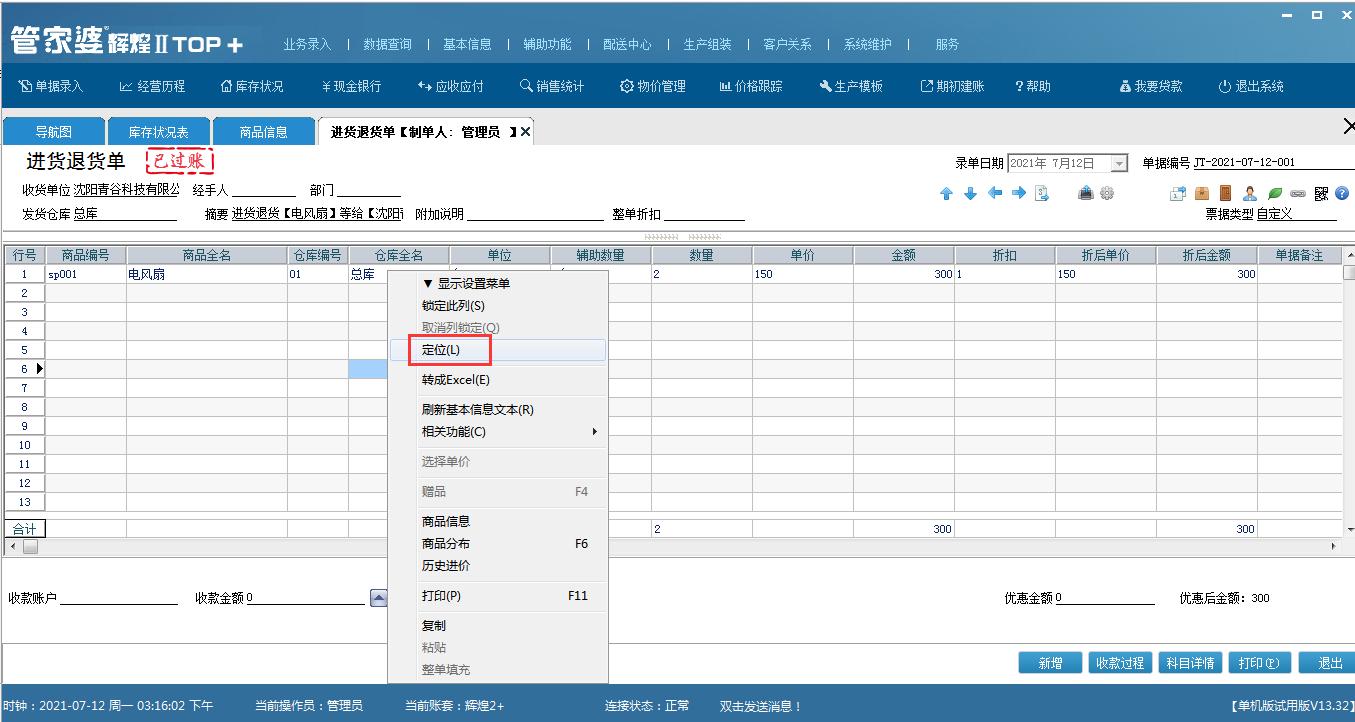Open the blue help question-mark icon
The height and width of the screenshot is (722, 1355).
click(x=1341, y=192)
